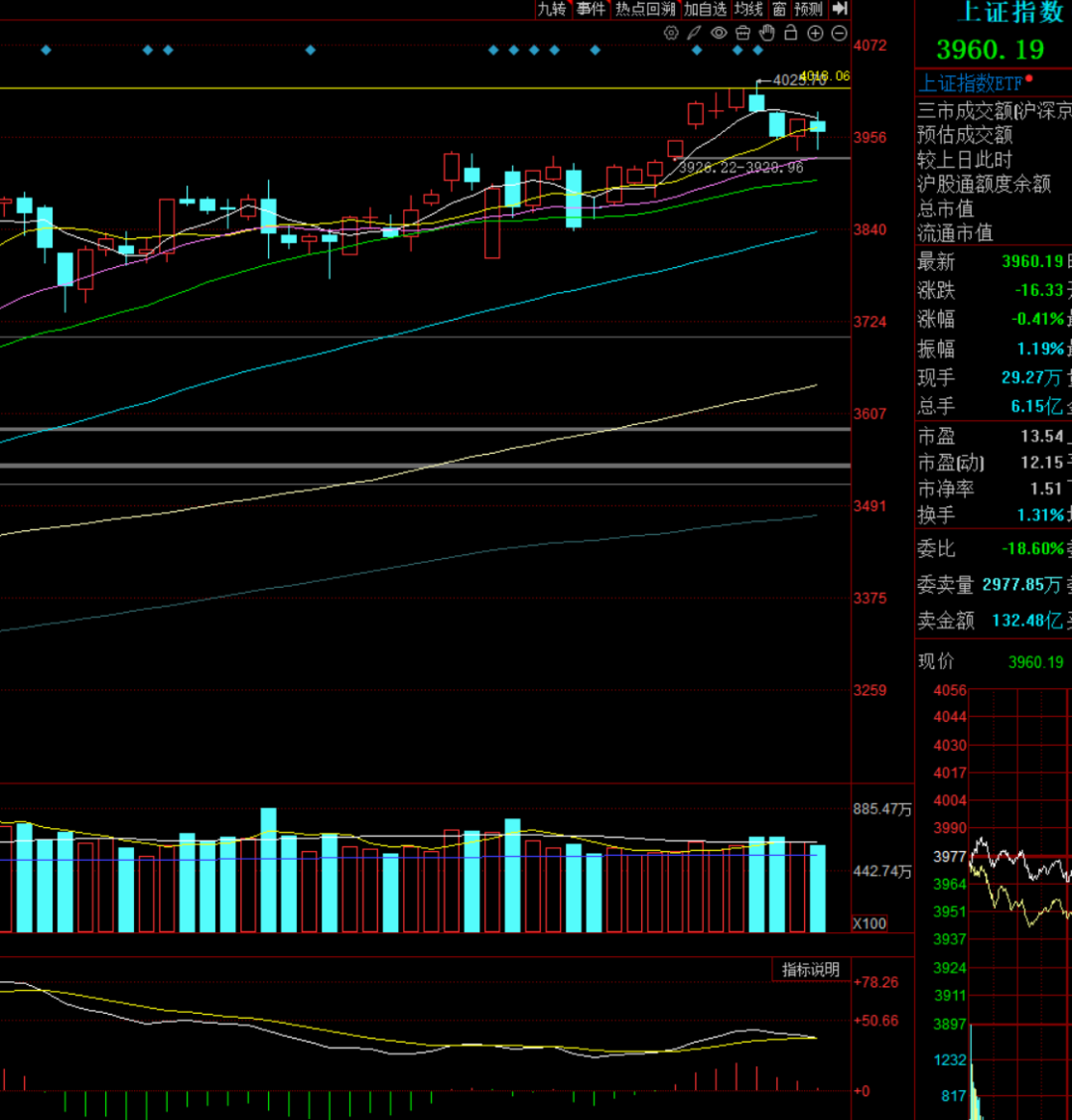Image resolution: width=1072 pixels, height=1120 pixels.
Task: Select the feather drawing tool
Action: [695, 33]
